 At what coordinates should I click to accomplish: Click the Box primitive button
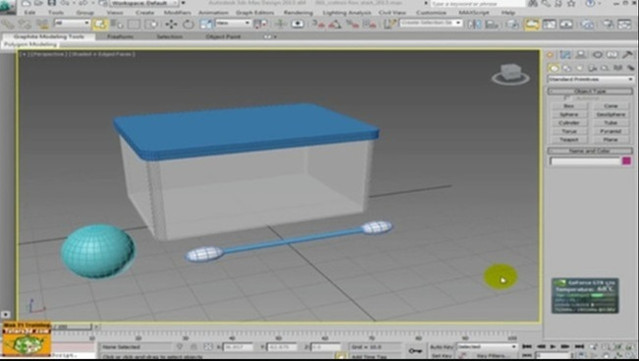click(x=569, y=106)
